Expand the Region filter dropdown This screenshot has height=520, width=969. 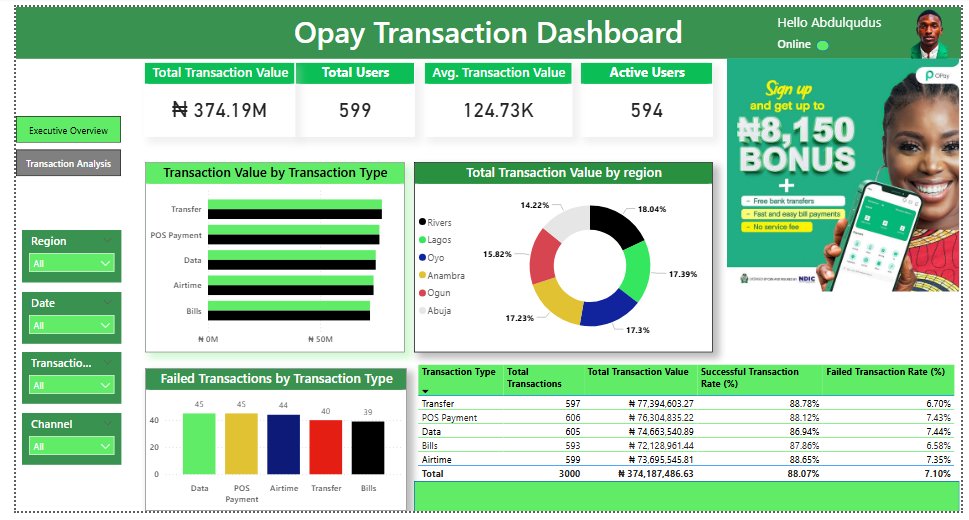(72, 263)
